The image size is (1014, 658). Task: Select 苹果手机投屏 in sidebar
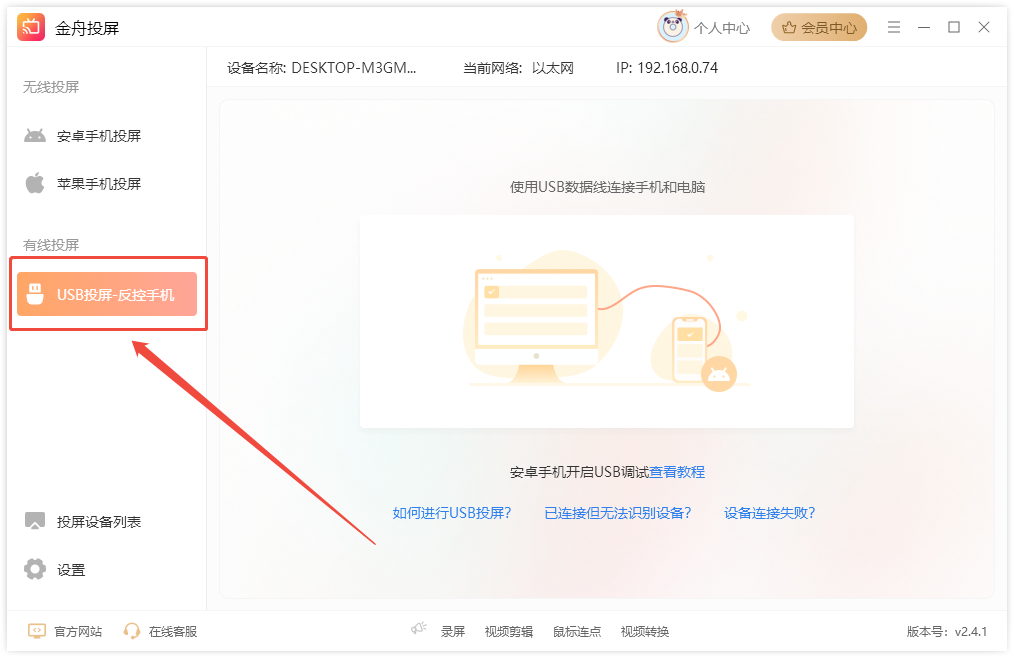click(99, 184)
